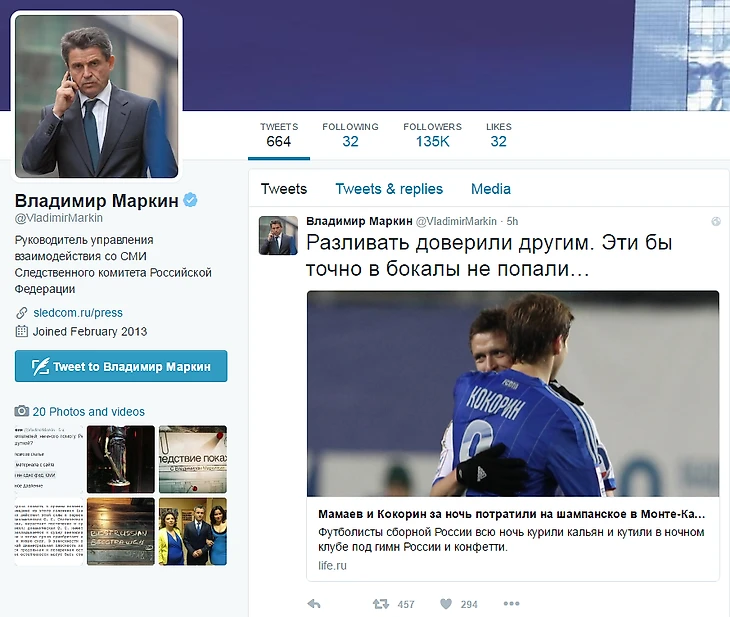Like the tweet using heart icon

pos(446,604)
